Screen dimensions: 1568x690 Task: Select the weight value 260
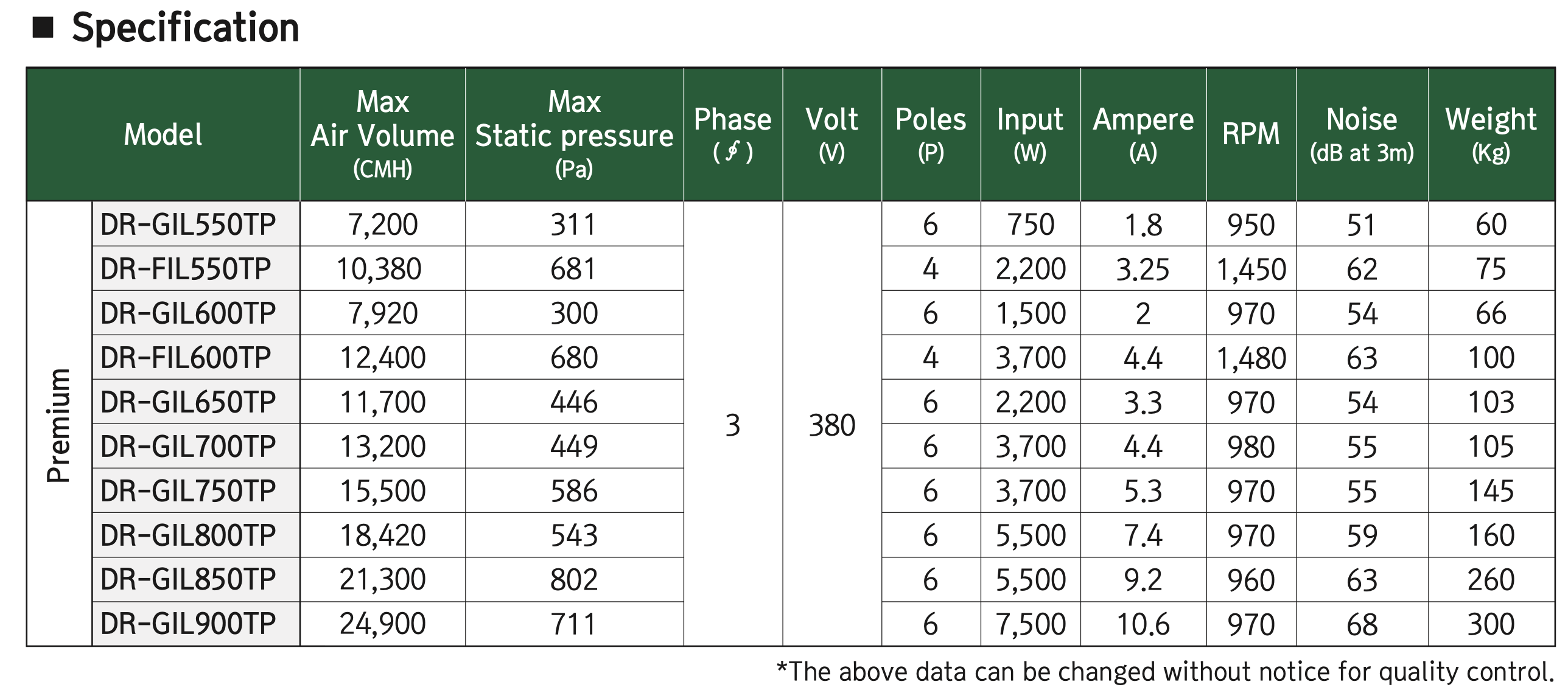click(1491, 579)
